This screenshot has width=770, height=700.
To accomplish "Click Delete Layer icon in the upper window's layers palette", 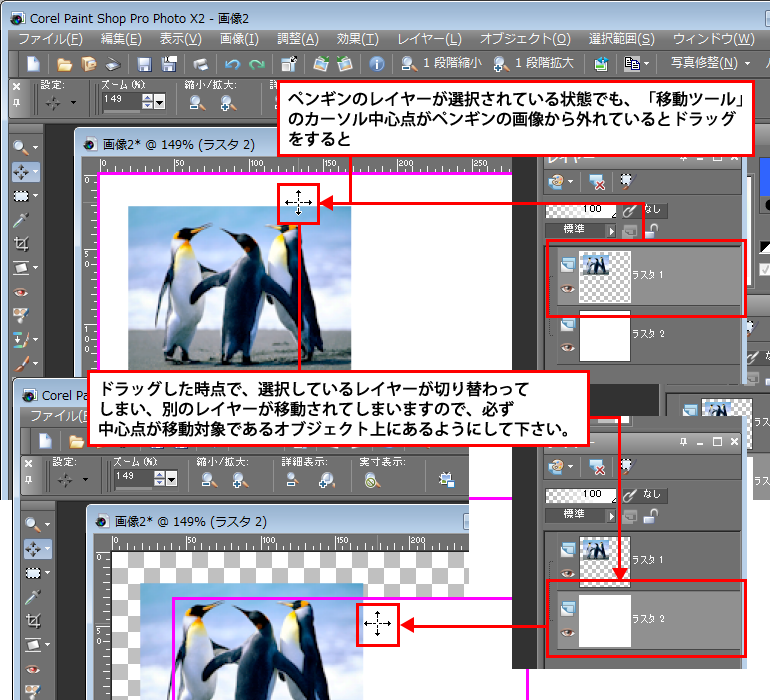I will pos(597,182).
